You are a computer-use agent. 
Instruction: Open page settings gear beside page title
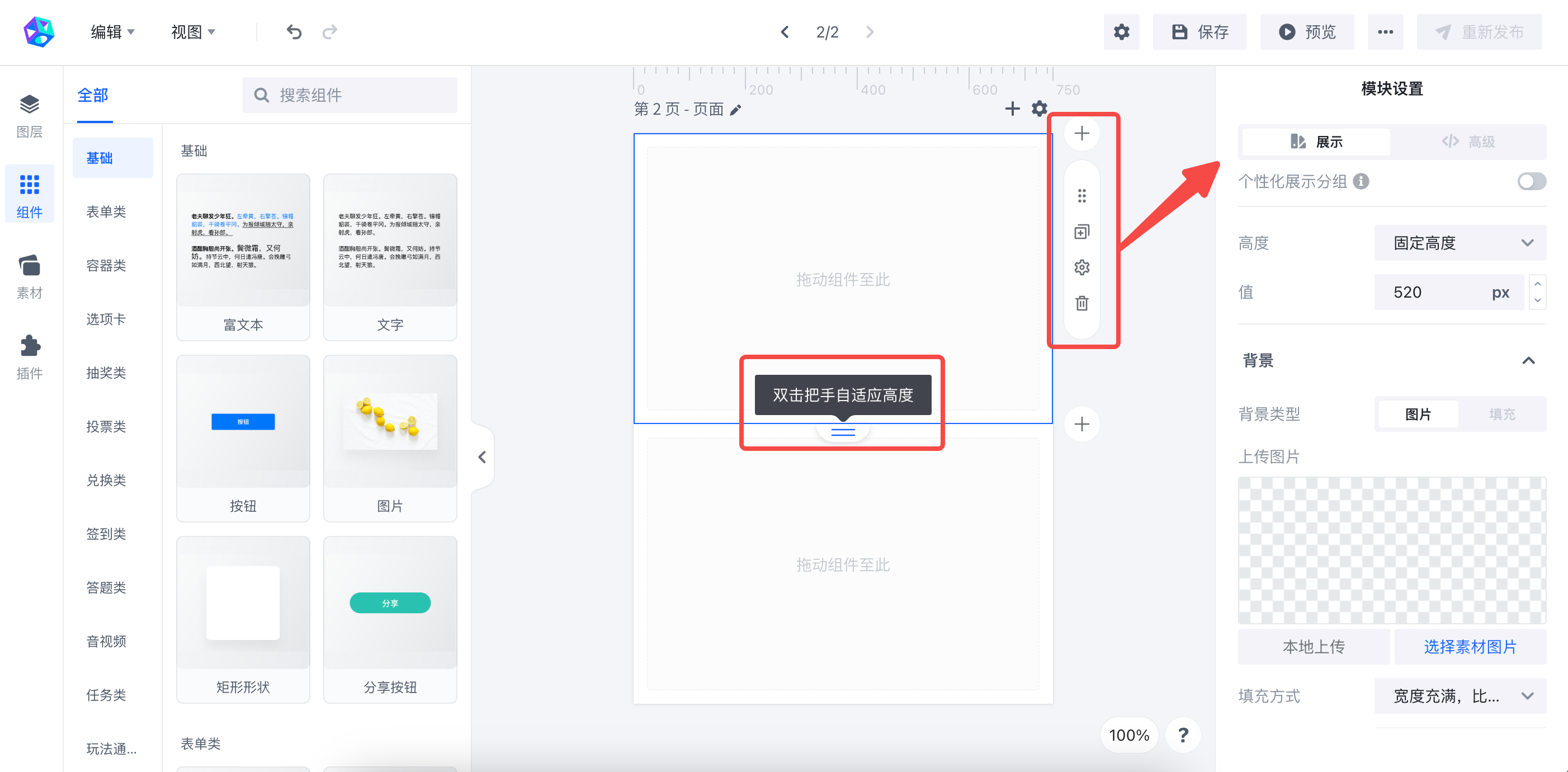(1040, 109)
